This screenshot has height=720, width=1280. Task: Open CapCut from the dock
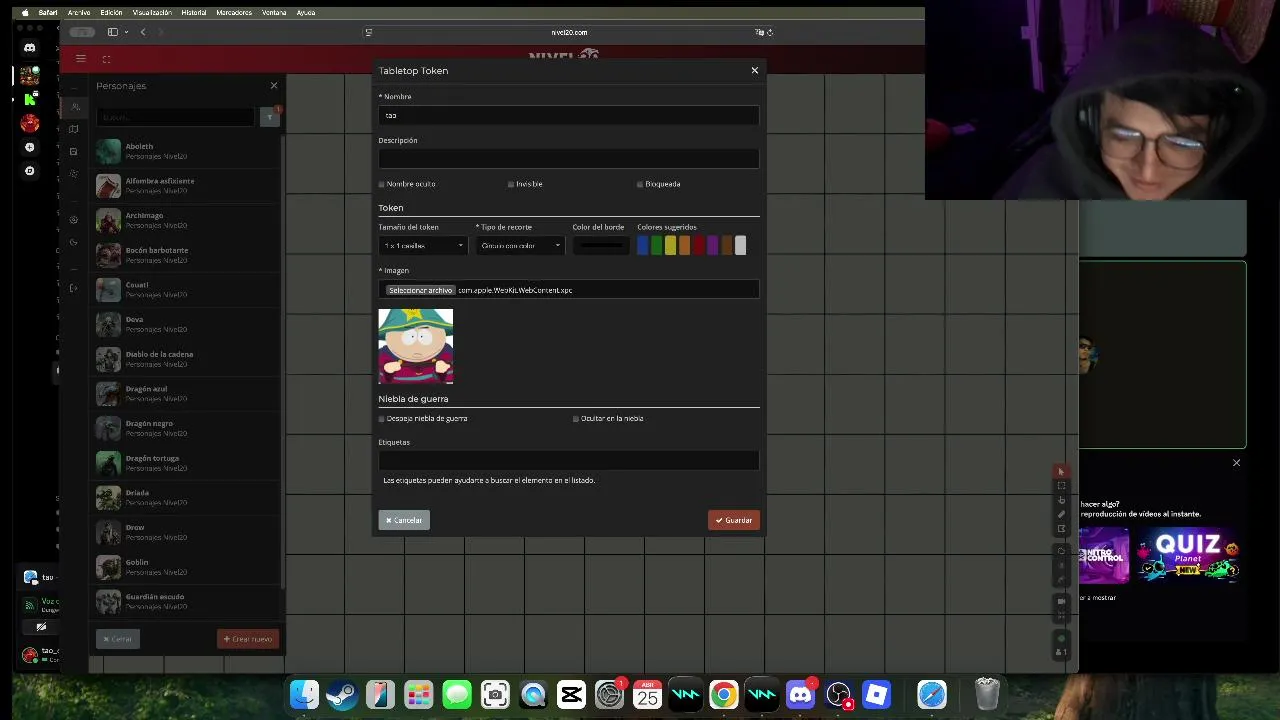click(x=571, y=694)
